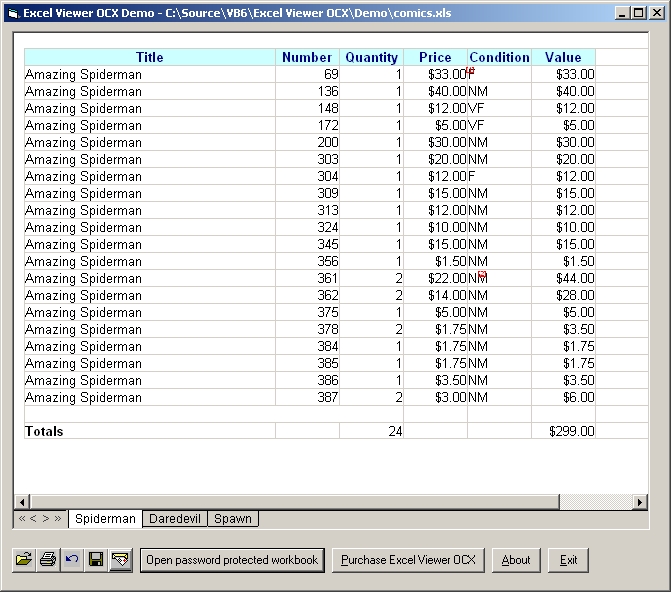
Task: Jump to the first sheet with « arrow
Action: tap(22, 518)
